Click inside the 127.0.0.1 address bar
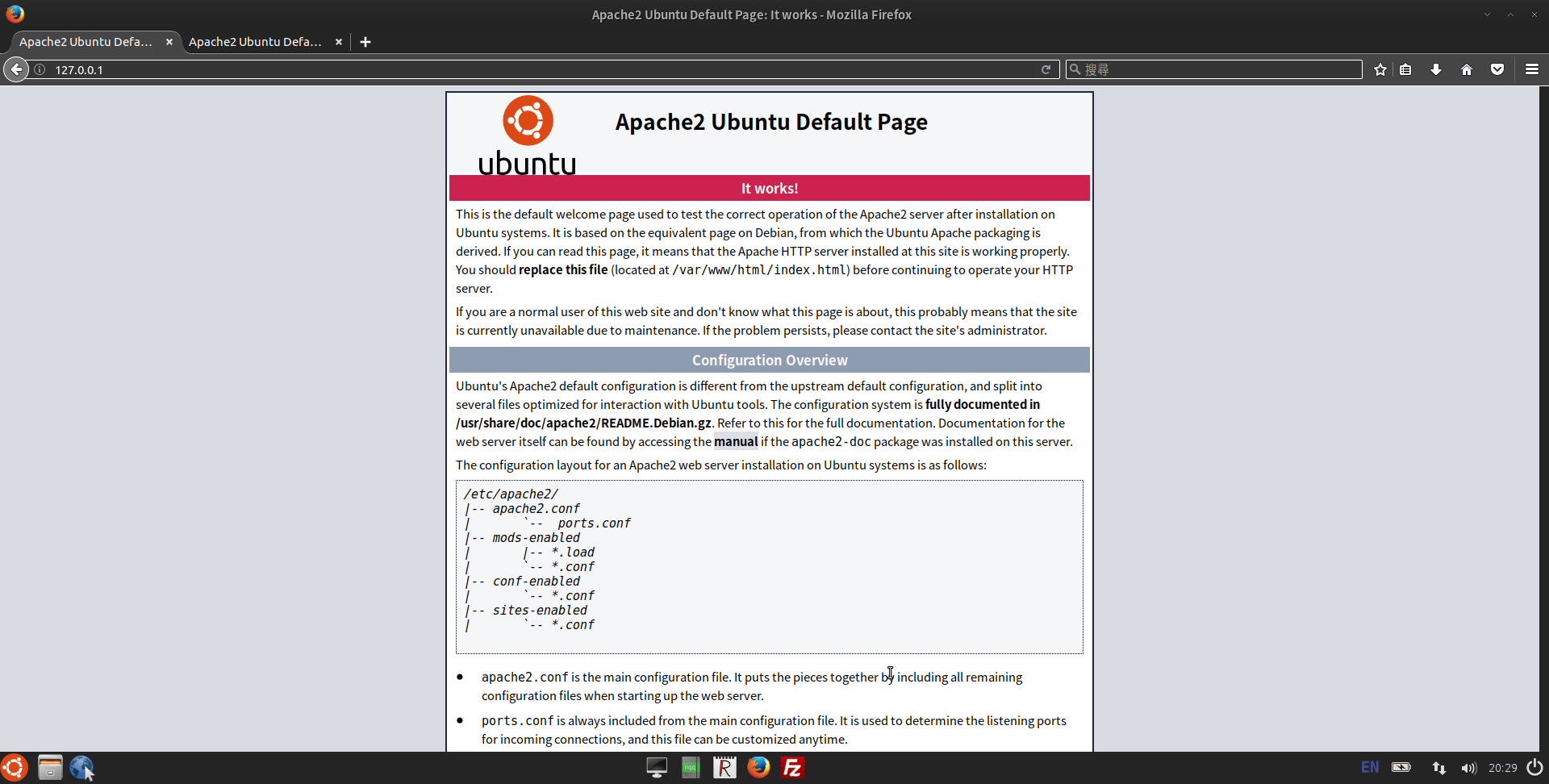 pyautogui.click(x=323, y=69)
